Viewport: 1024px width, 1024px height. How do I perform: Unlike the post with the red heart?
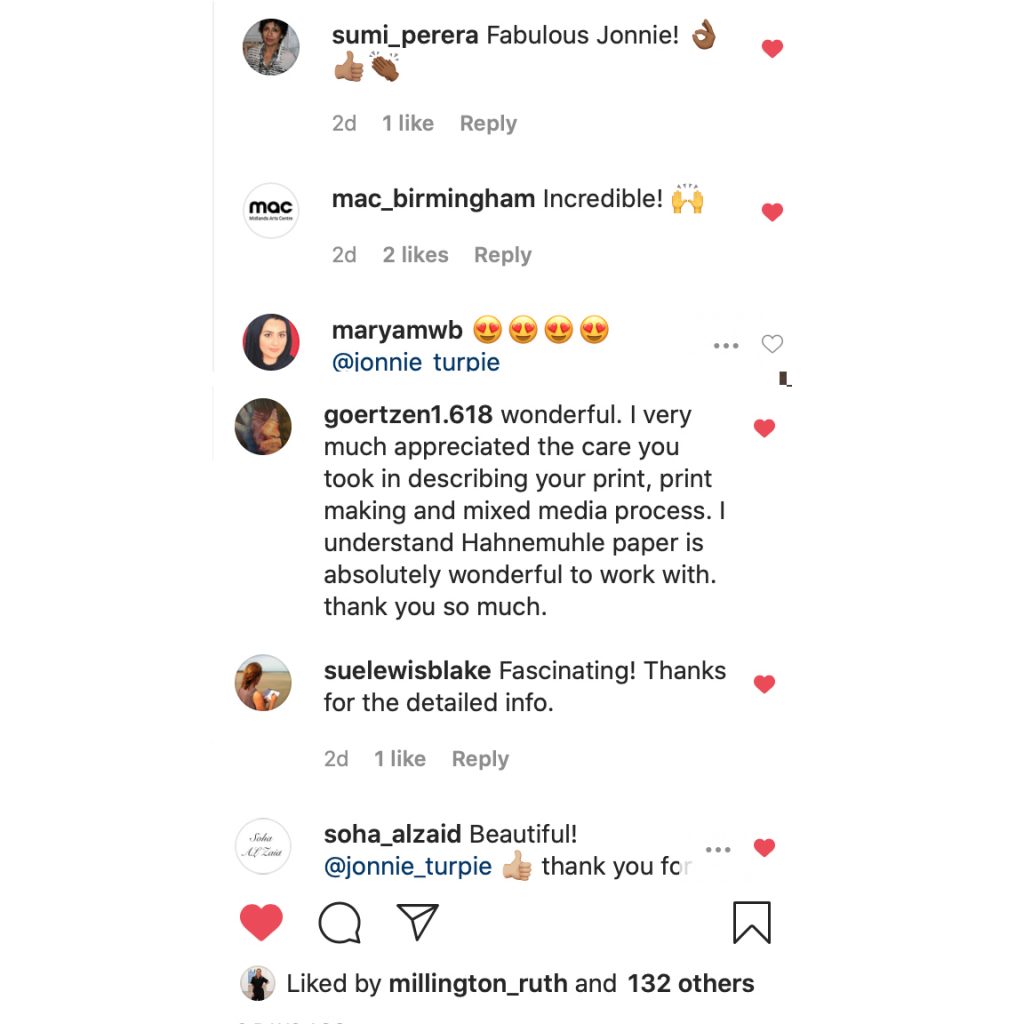click(261, 922)
